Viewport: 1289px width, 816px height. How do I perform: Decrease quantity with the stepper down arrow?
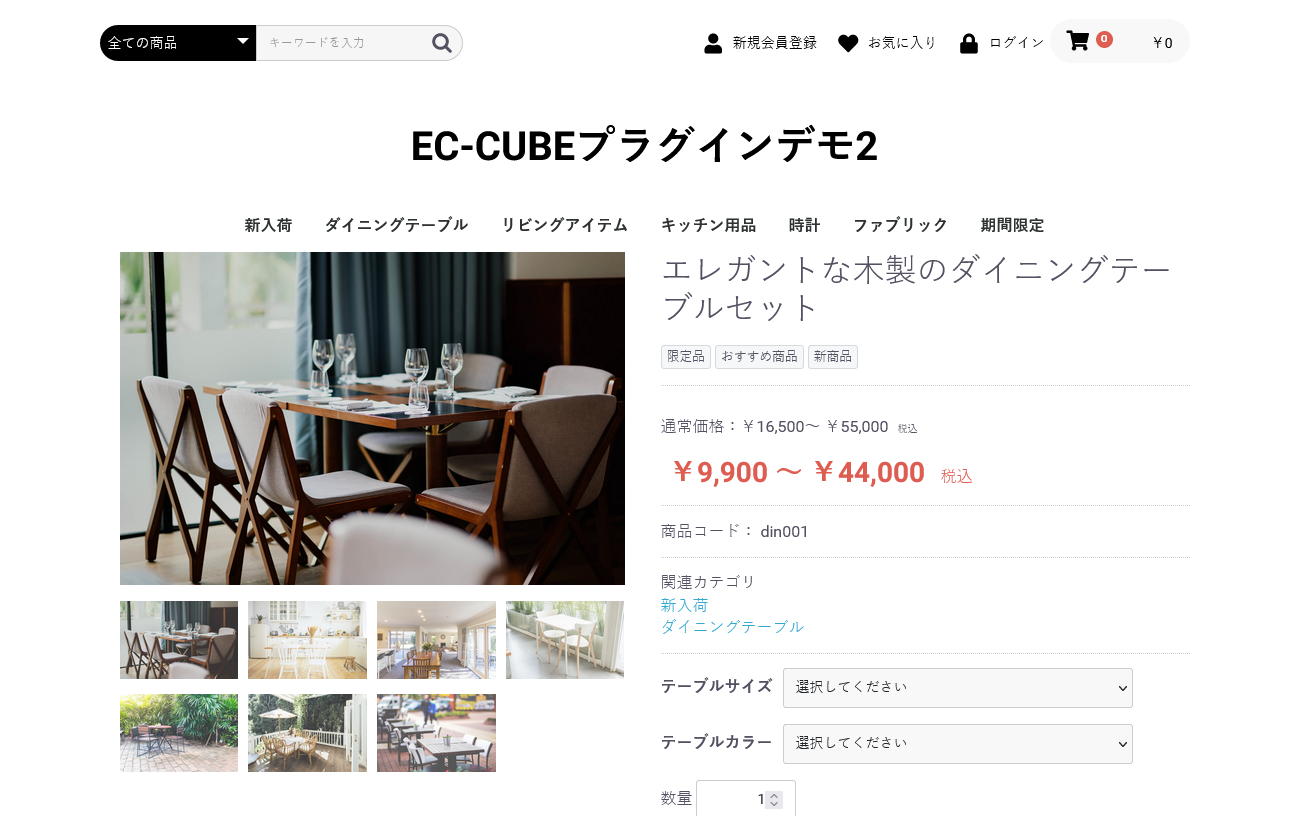(x=774, y=804)
